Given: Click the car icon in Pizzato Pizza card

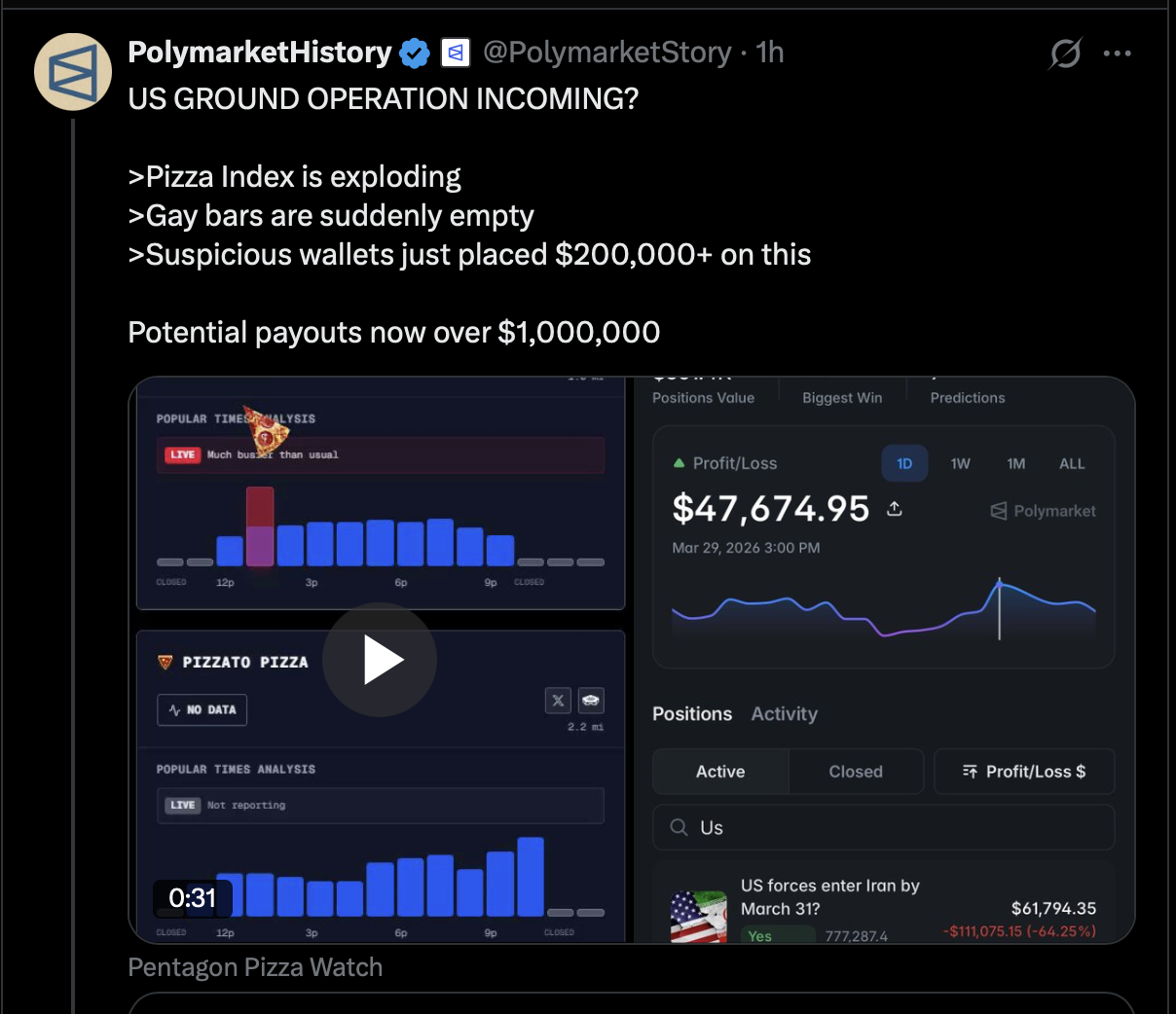Looking at the screenshot, I should pos(591,700).
